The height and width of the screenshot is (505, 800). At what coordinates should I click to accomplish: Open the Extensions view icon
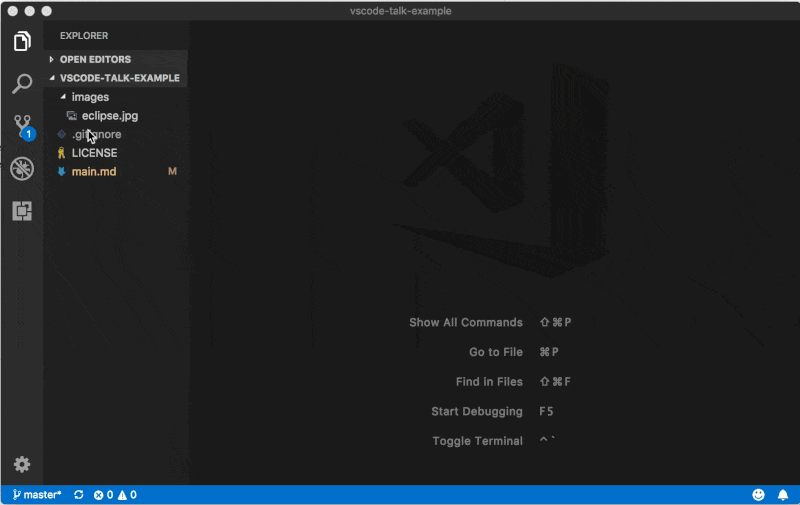pos(22,211)
